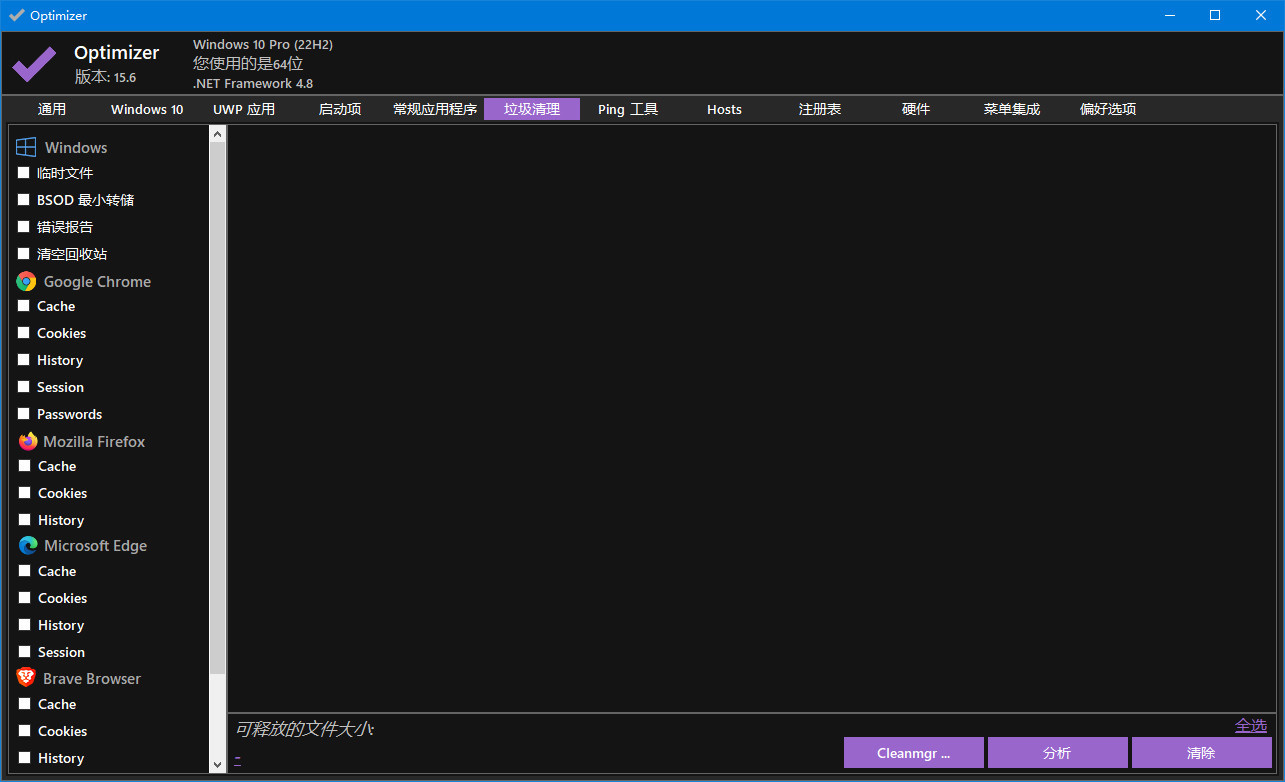Click the Mozilla Firefox icon
The width and height of the screenshot is (1285, 782).
point(27,441)
